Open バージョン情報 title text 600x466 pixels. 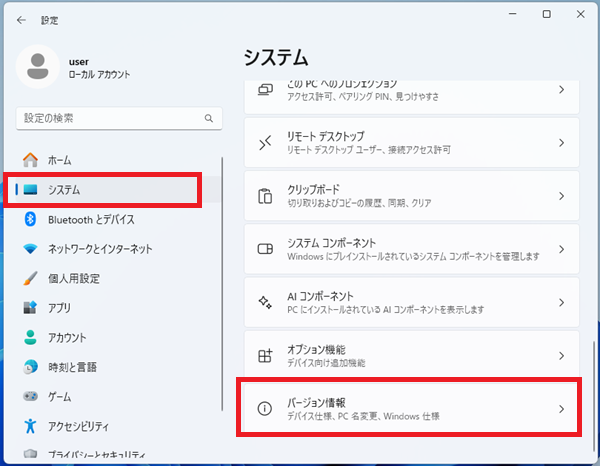click(x=316, y=402)
